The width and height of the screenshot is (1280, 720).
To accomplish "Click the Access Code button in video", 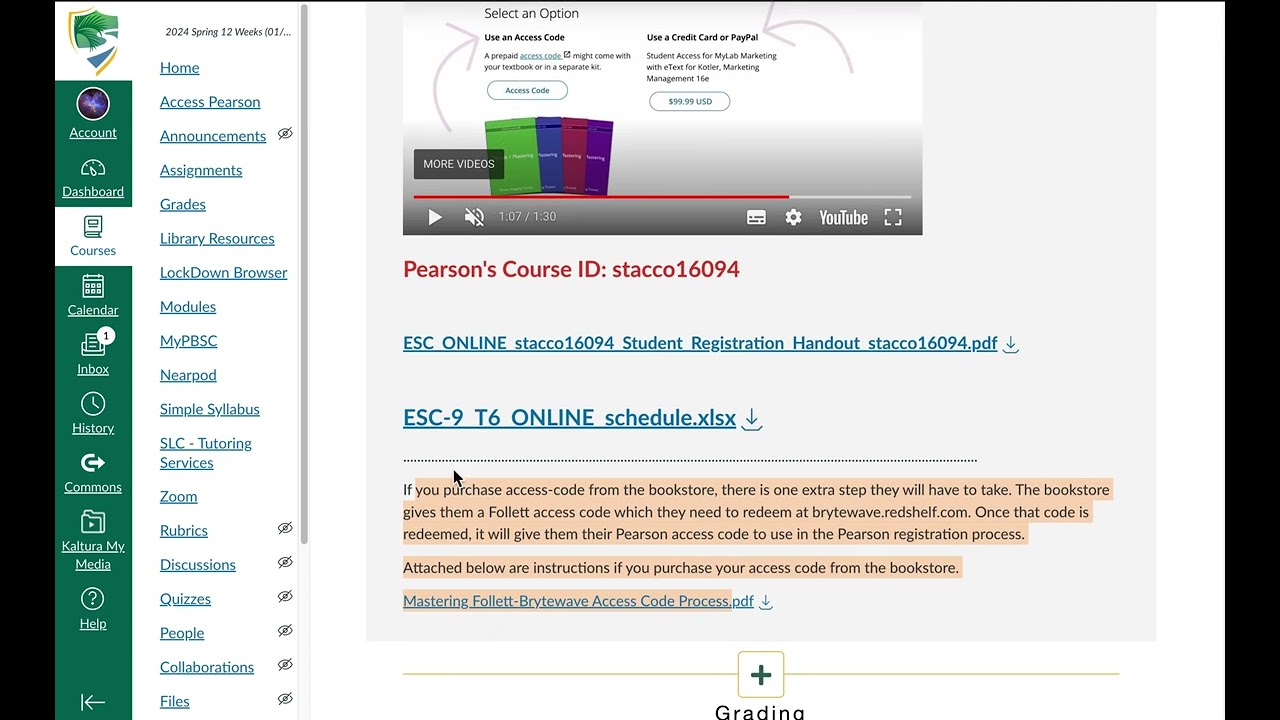I will (x=527, y=90).
